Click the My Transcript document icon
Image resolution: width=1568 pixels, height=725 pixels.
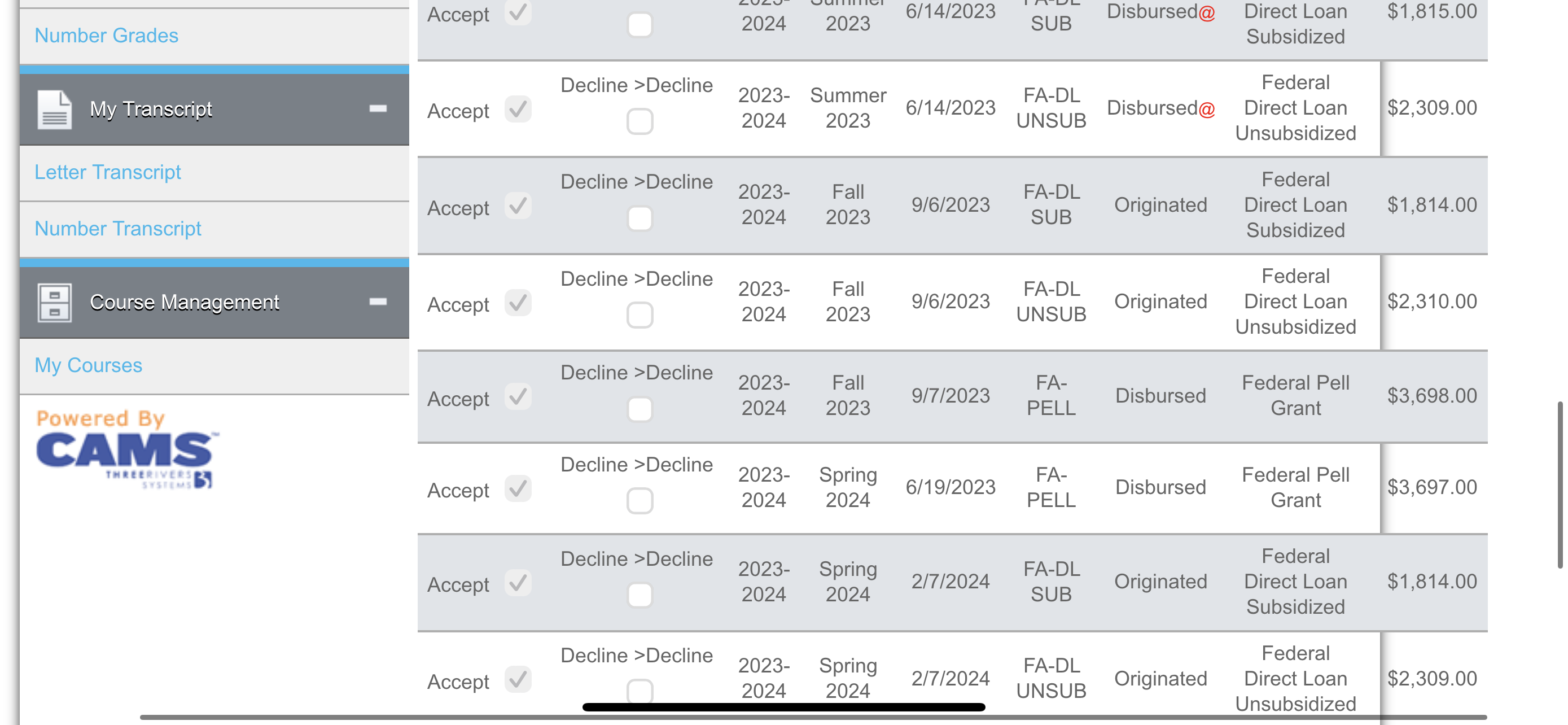click(x=54, y=110)
